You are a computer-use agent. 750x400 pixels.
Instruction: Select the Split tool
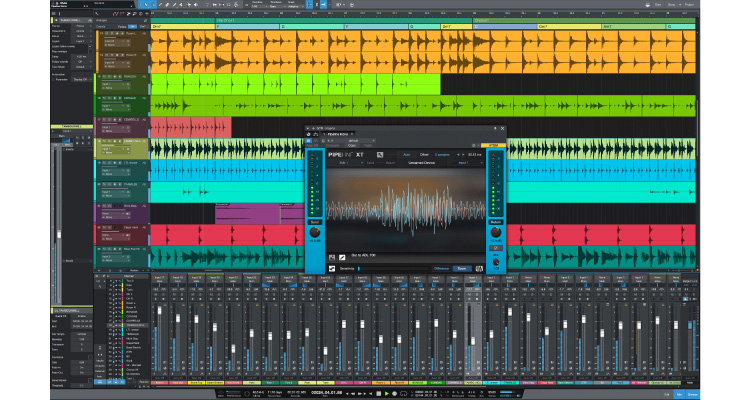pos(160,4)
